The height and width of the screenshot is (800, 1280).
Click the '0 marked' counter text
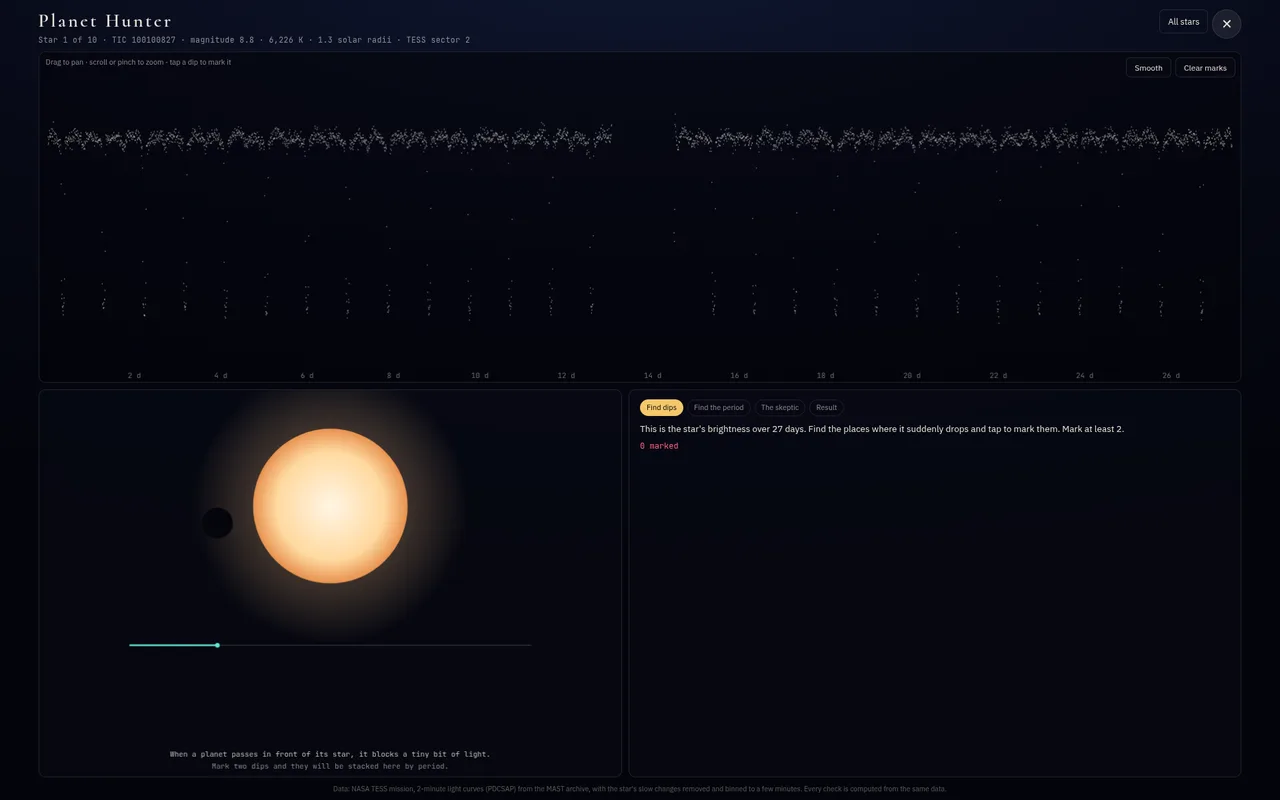click(659, 446)
